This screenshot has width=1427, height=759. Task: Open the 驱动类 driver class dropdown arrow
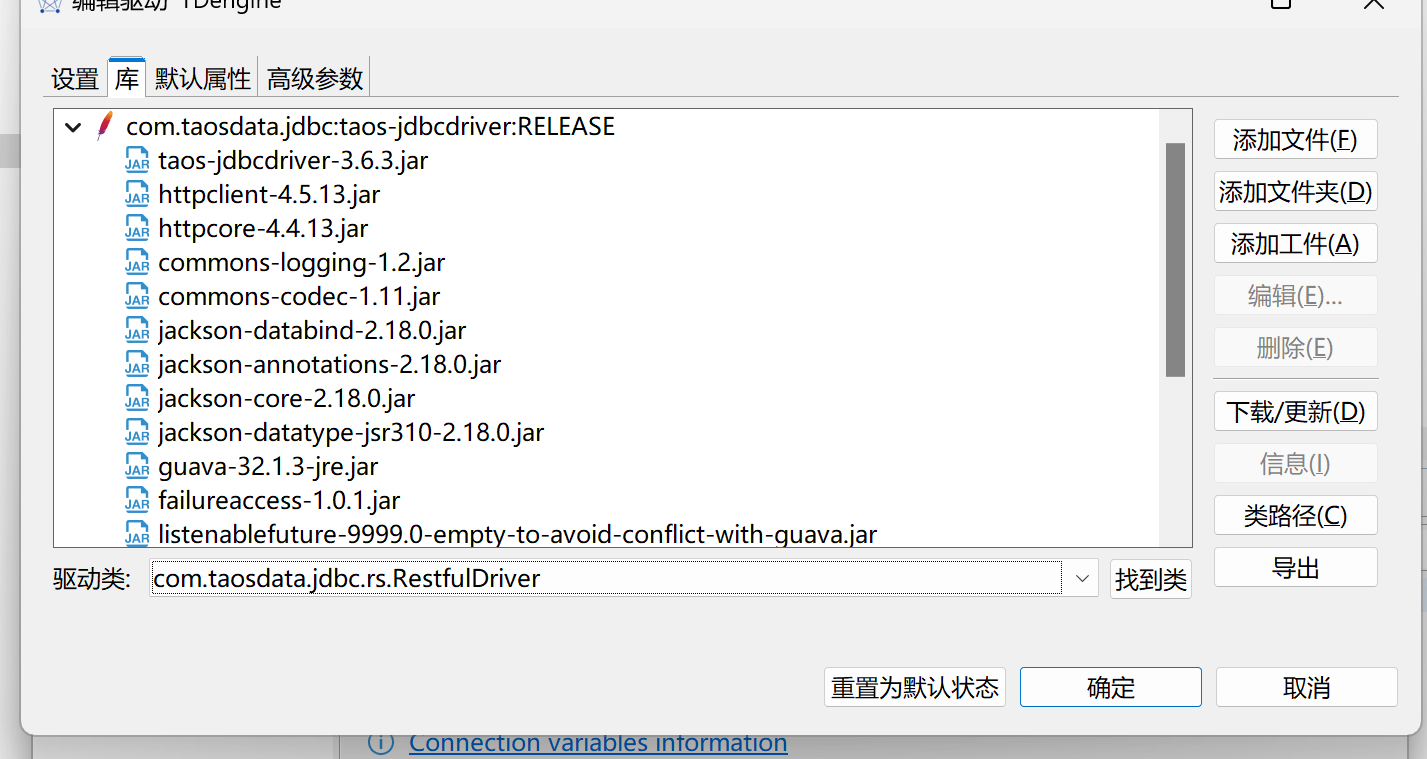click(1081, 578)
